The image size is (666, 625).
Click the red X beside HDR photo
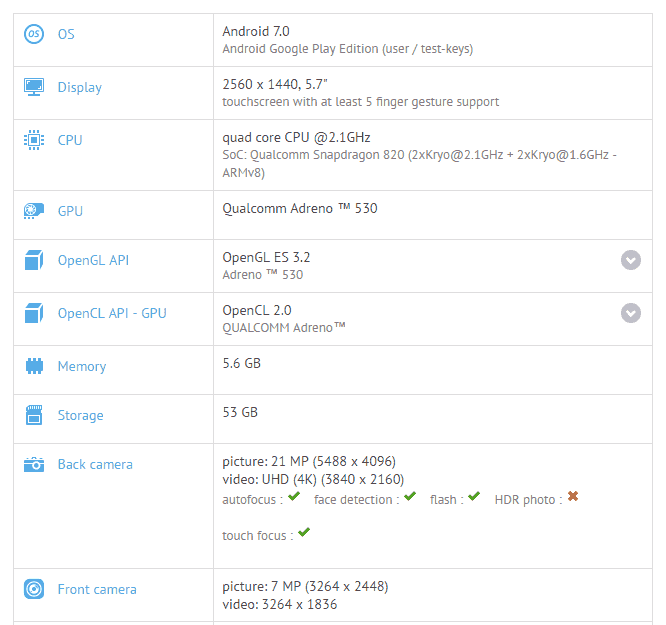(x=573, y=497)
